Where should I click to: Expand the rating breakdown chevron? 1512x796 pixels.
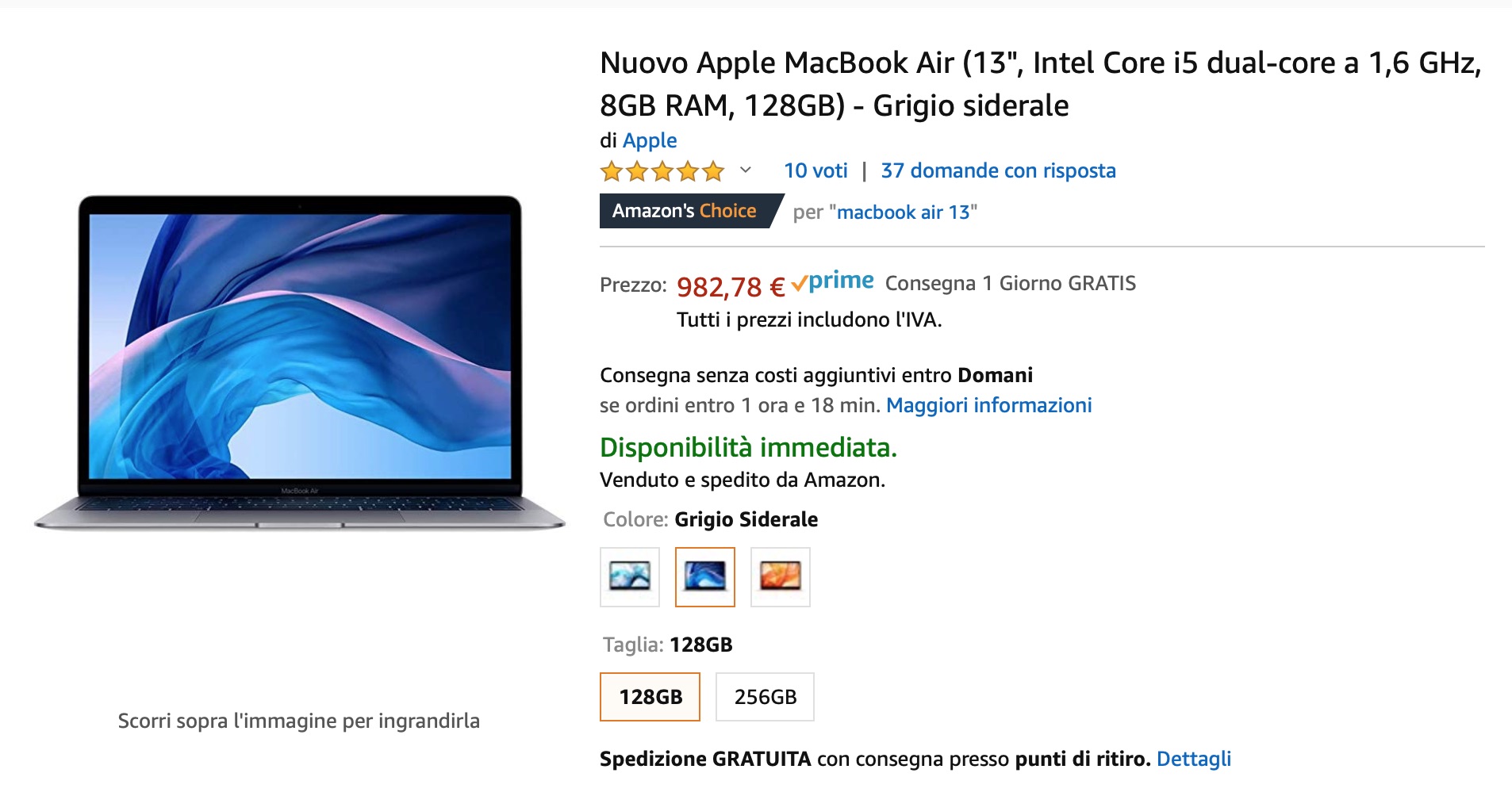click(x=746, y=170)
